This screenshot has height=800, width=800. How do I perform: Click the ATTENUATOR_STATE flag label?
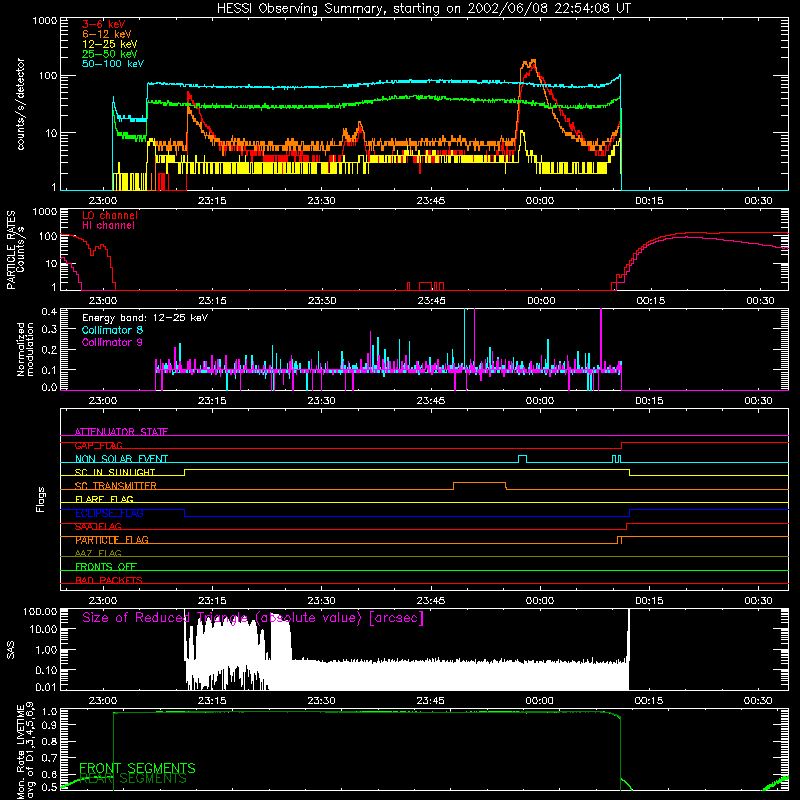click(x=121, y=432)
